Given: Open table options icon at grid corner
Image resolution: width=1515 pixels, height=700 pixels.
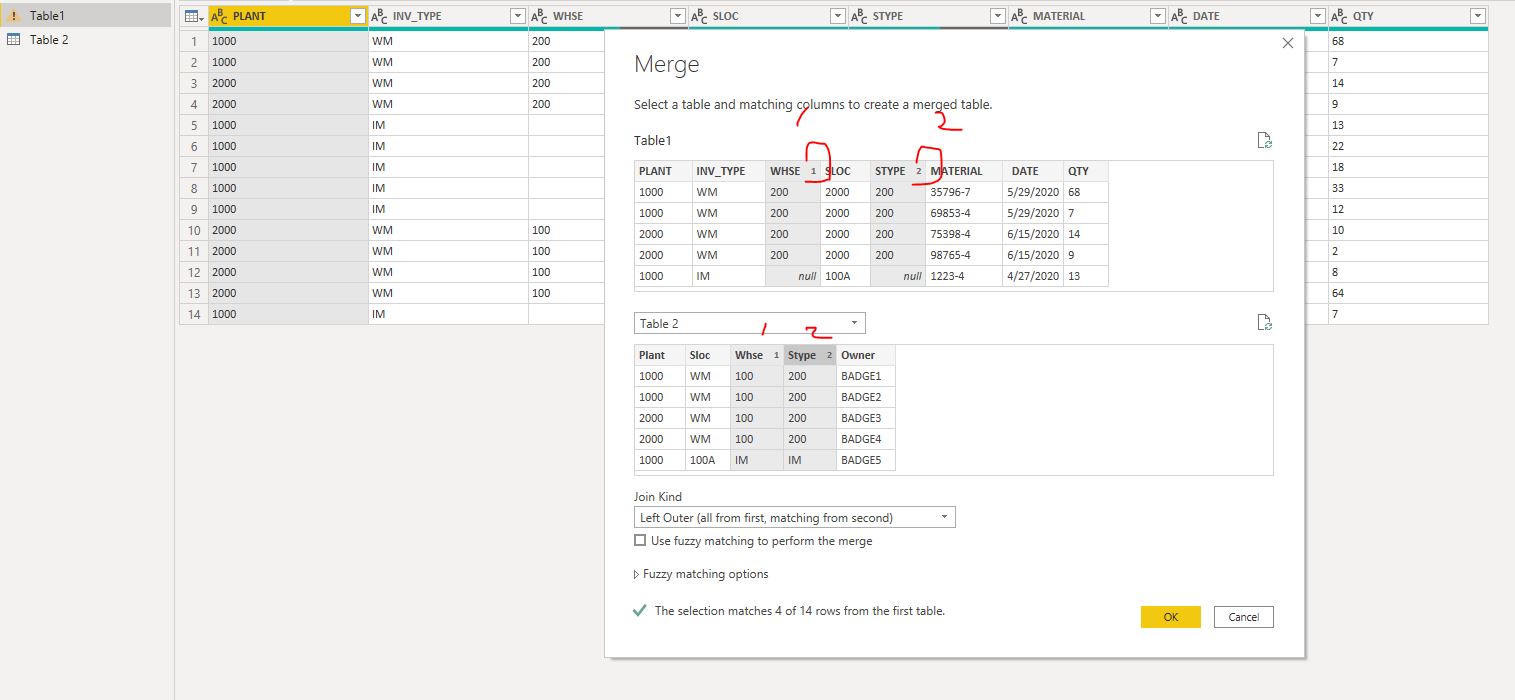Looking at the screenshot, I should point(194,16).
